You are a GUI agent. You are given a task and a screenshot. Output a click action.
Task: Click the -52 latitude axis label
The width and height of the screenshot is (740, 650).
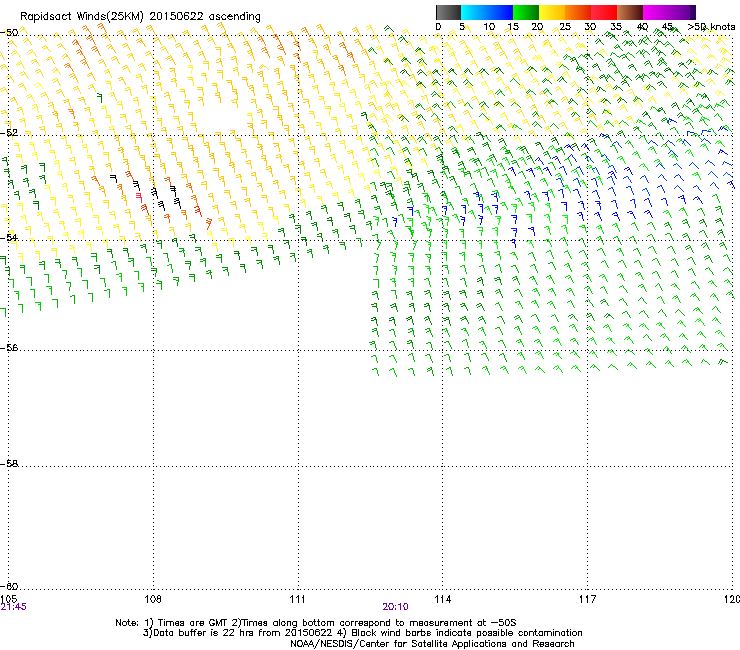[9, 133]
